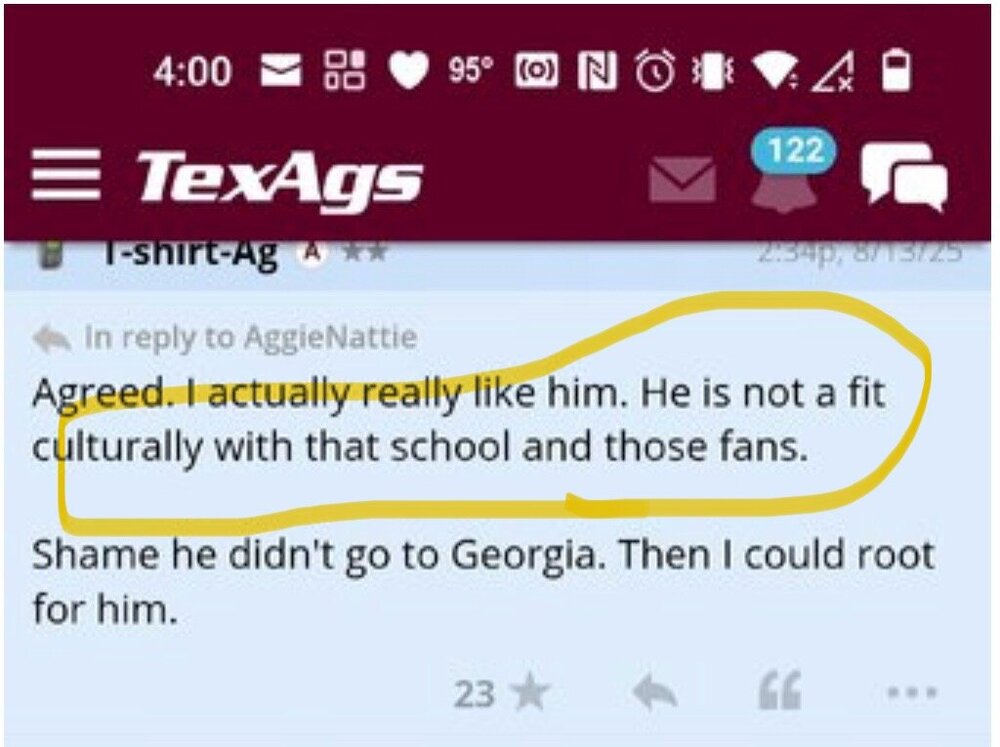
Task: Expand the post's more options ellipsis
Action: pos(911,692)
